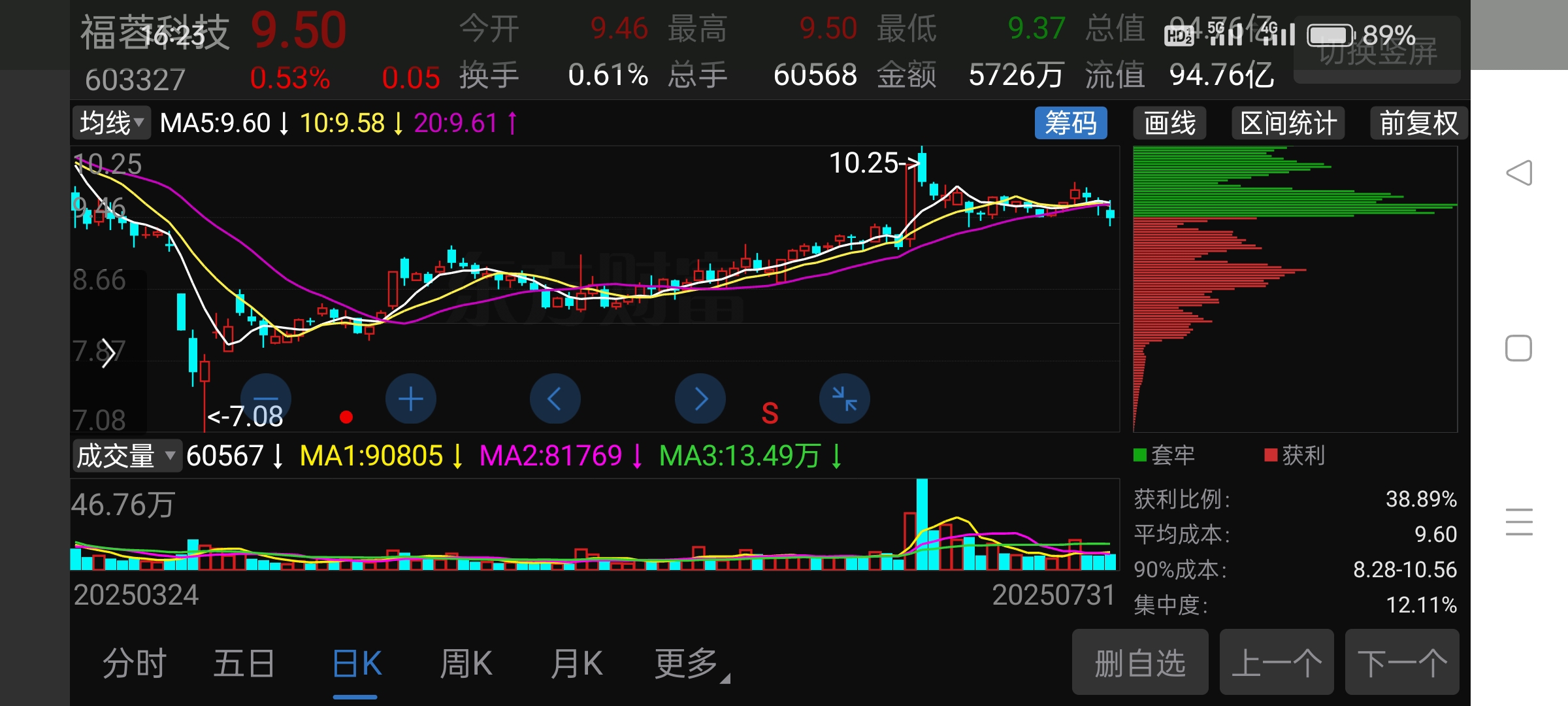Toggle the 筹码 chip distribution panel
Viewport: 1568px width, 706px height.
[x=1071, y=123]
